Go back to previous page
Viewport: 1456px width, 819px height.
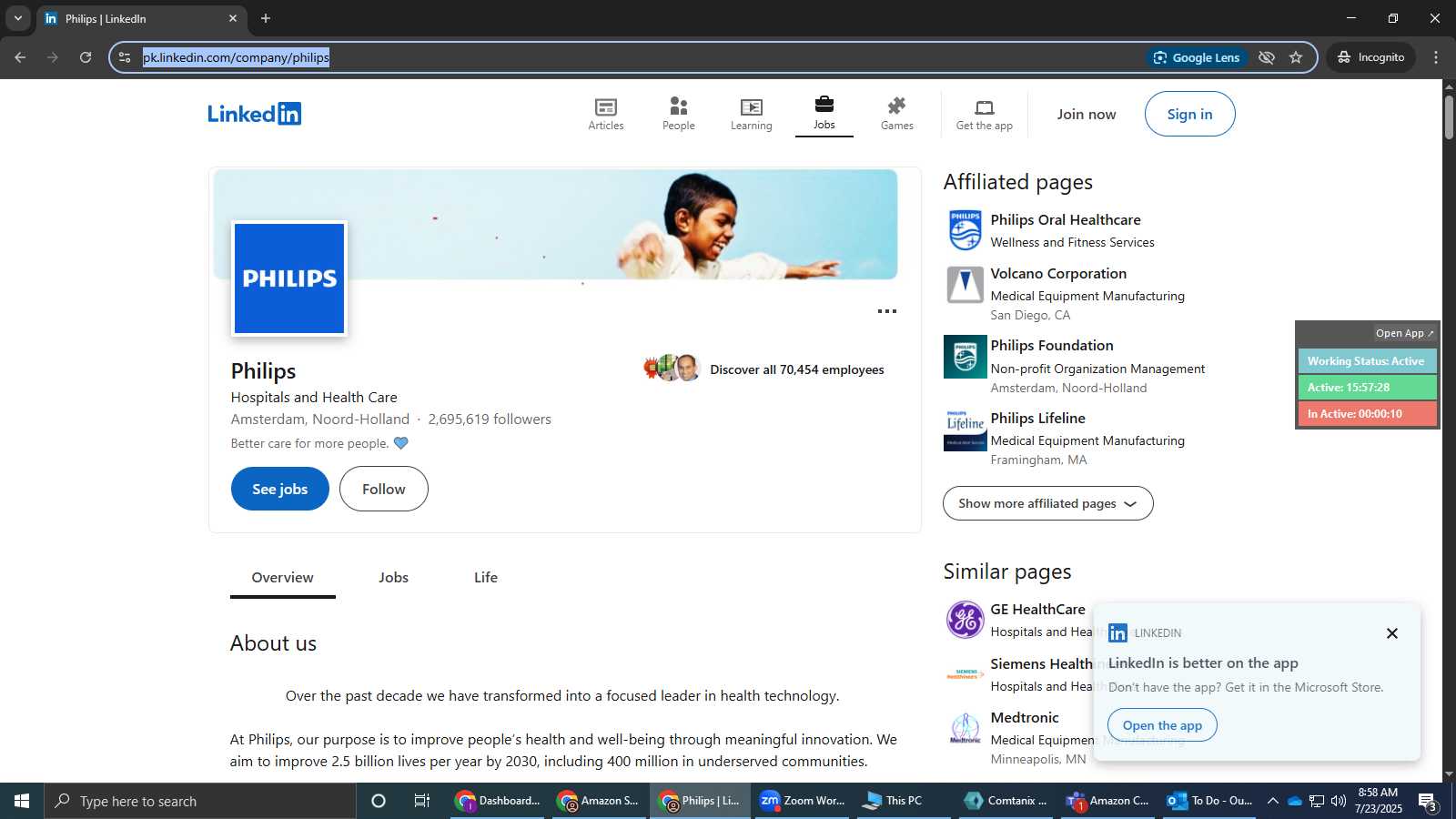pyautogui.click(x=20, y=57)
